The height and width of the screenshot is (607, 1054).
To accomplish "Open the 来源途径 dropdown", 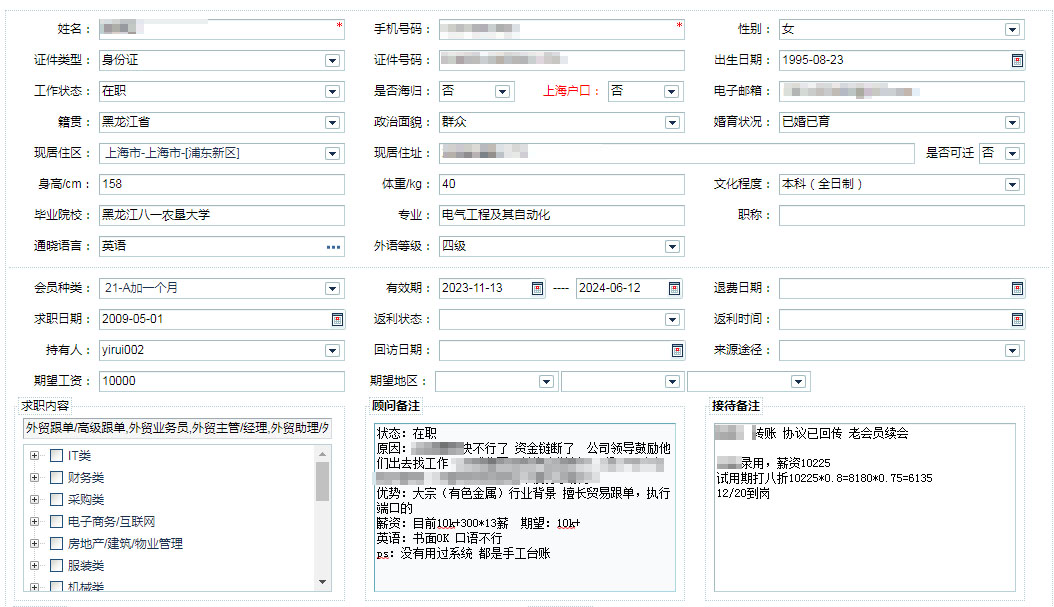I will pos(1012,350).
